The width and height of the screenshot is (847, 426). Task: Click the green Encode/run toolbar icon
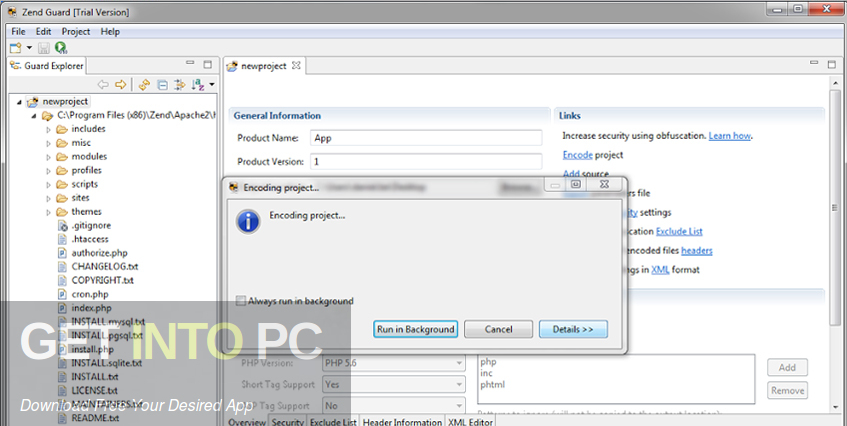click(x=60, y=47)
